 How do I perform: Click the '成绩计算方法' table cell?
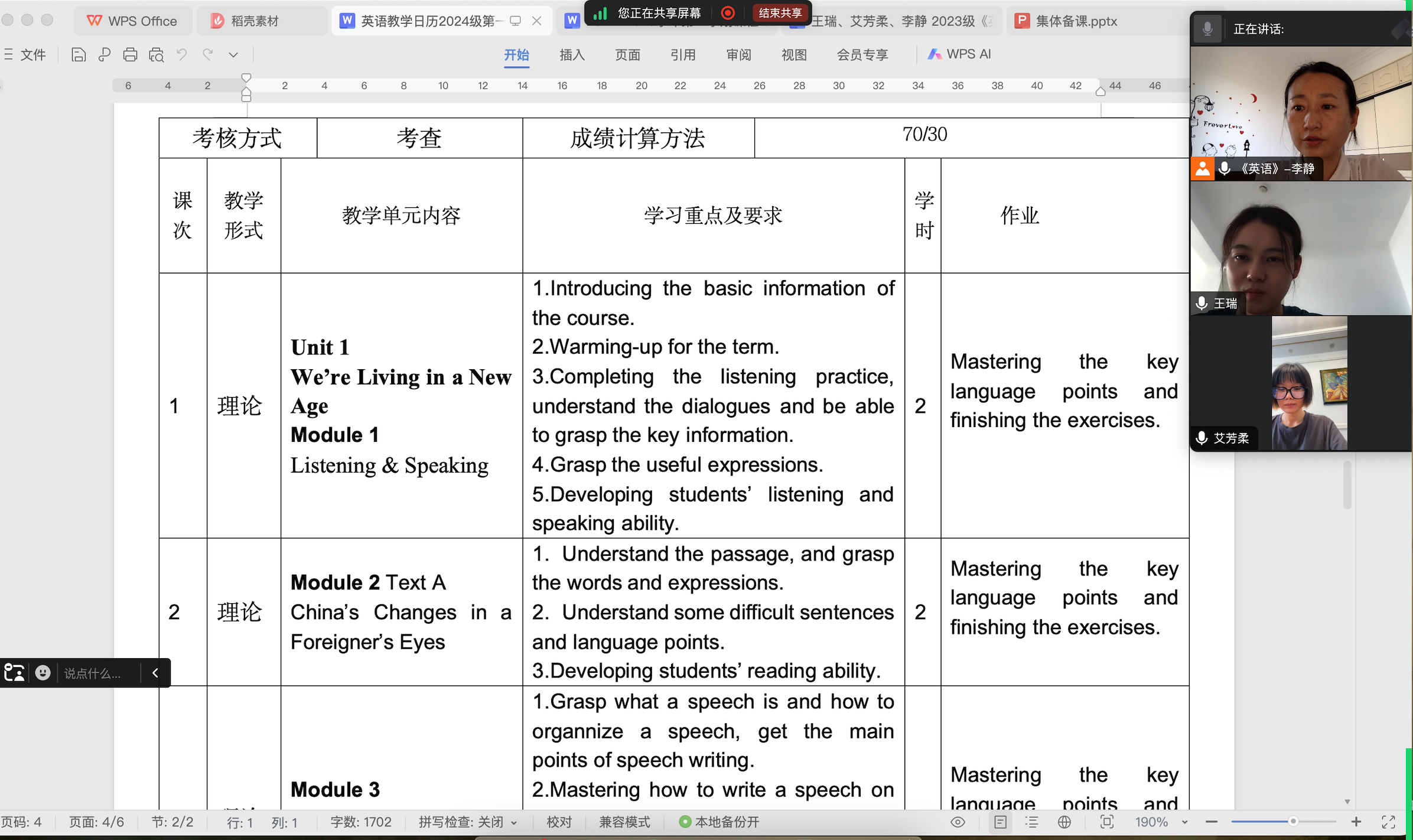click(637, 138)
